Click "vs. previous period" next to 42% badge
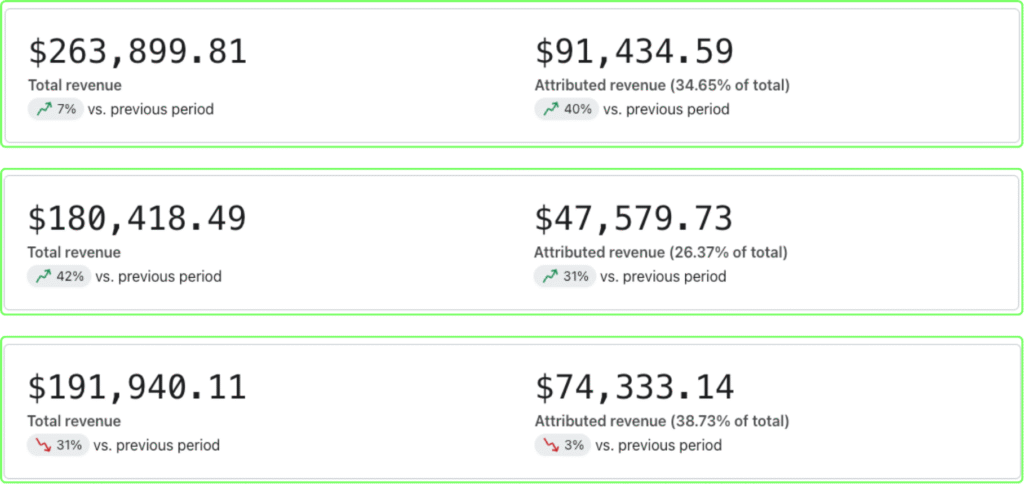The width and height of the screenshot is (1024, 484). [x=160, y=276]
